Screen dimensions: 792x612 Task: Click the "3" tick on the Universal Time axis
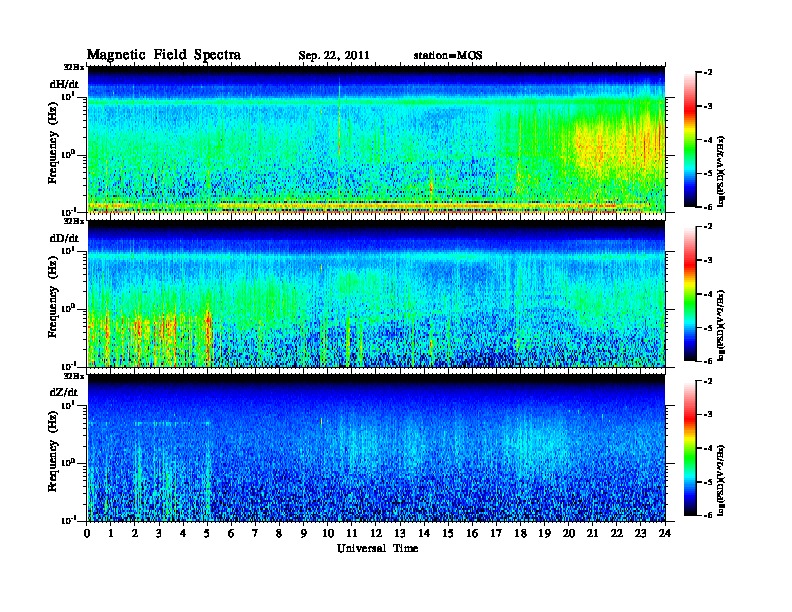(159, 533)
